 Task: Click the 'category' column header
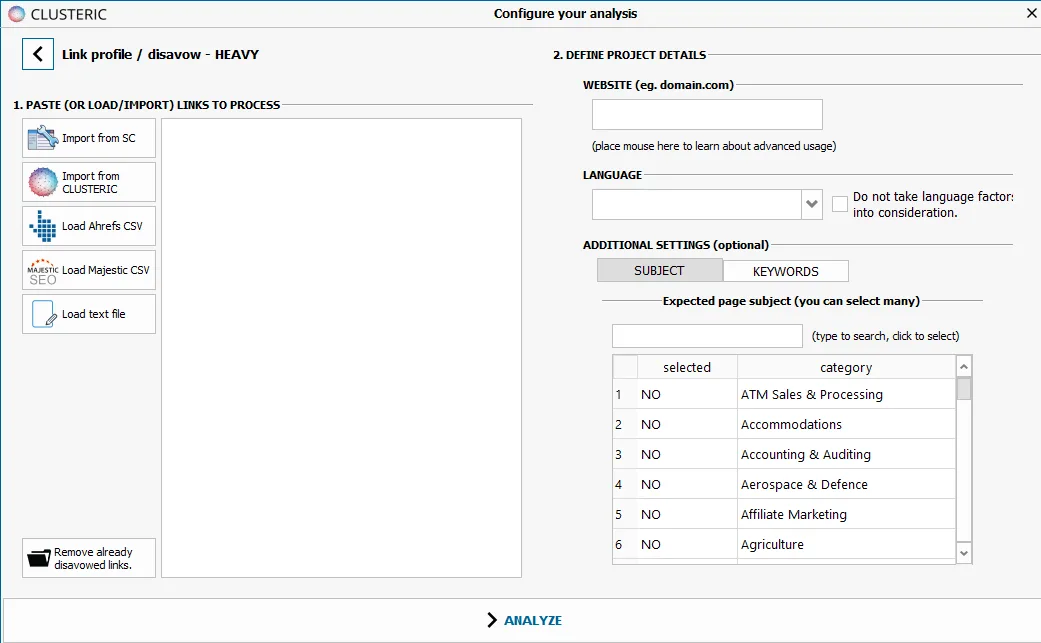pos(846,367)
